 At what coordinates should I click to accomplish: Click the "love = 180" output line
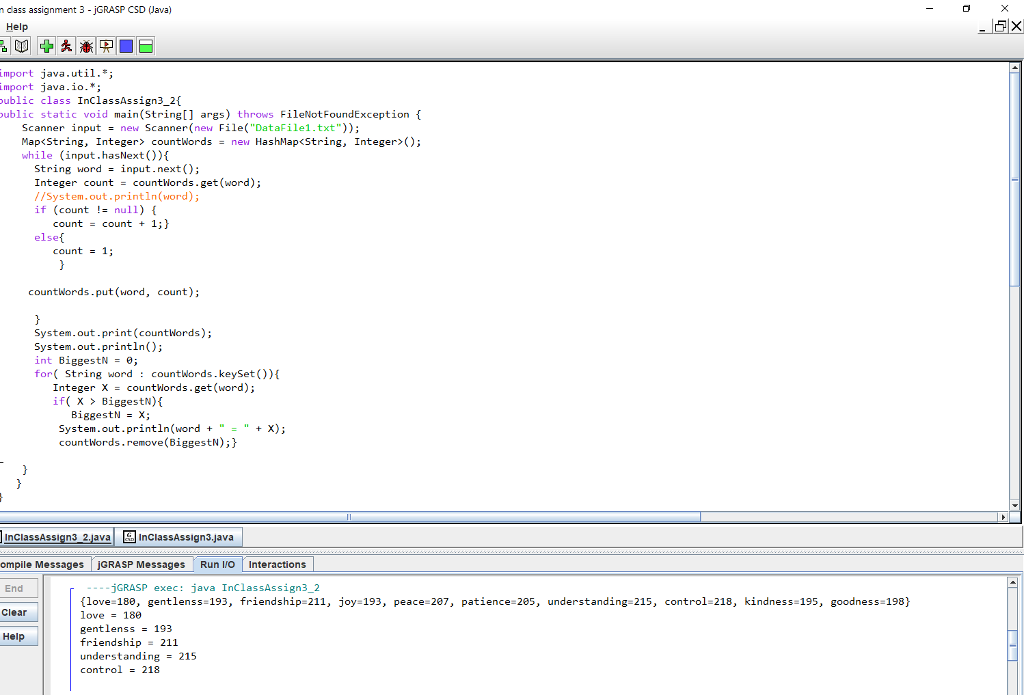(x=111, y=615)
